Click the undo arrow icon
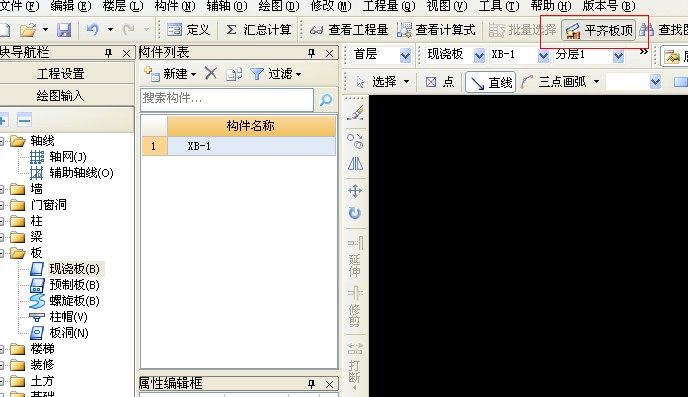This screenshot has width=688, height=397. pos(93,30)
